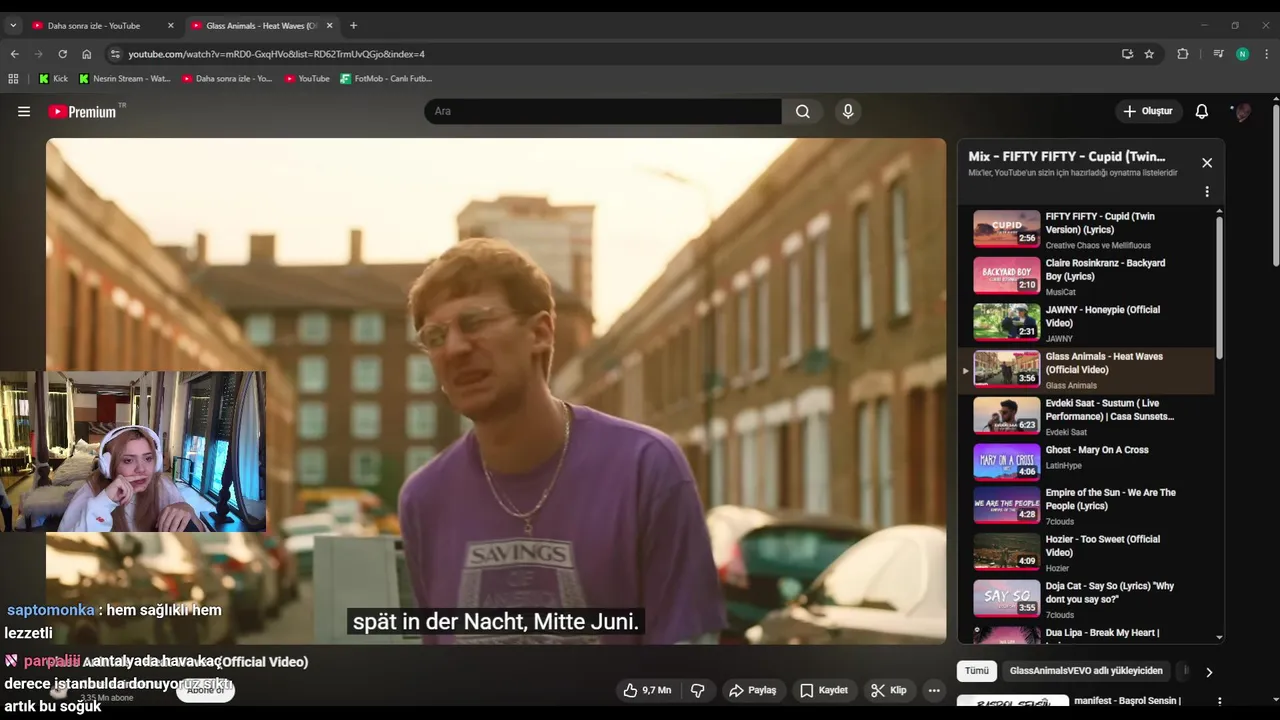
Task: Reload the page in Chrome
Action: point(63,54)
